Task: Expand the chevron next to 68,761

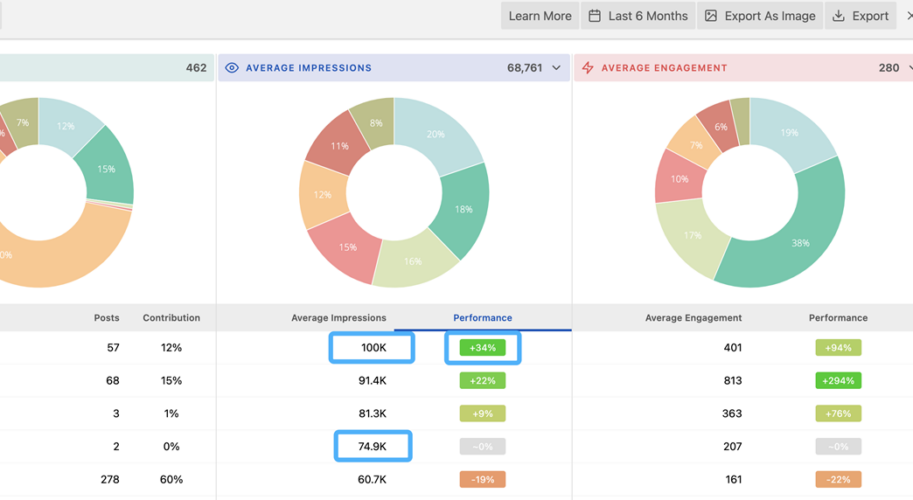Action: click(557, 68)
